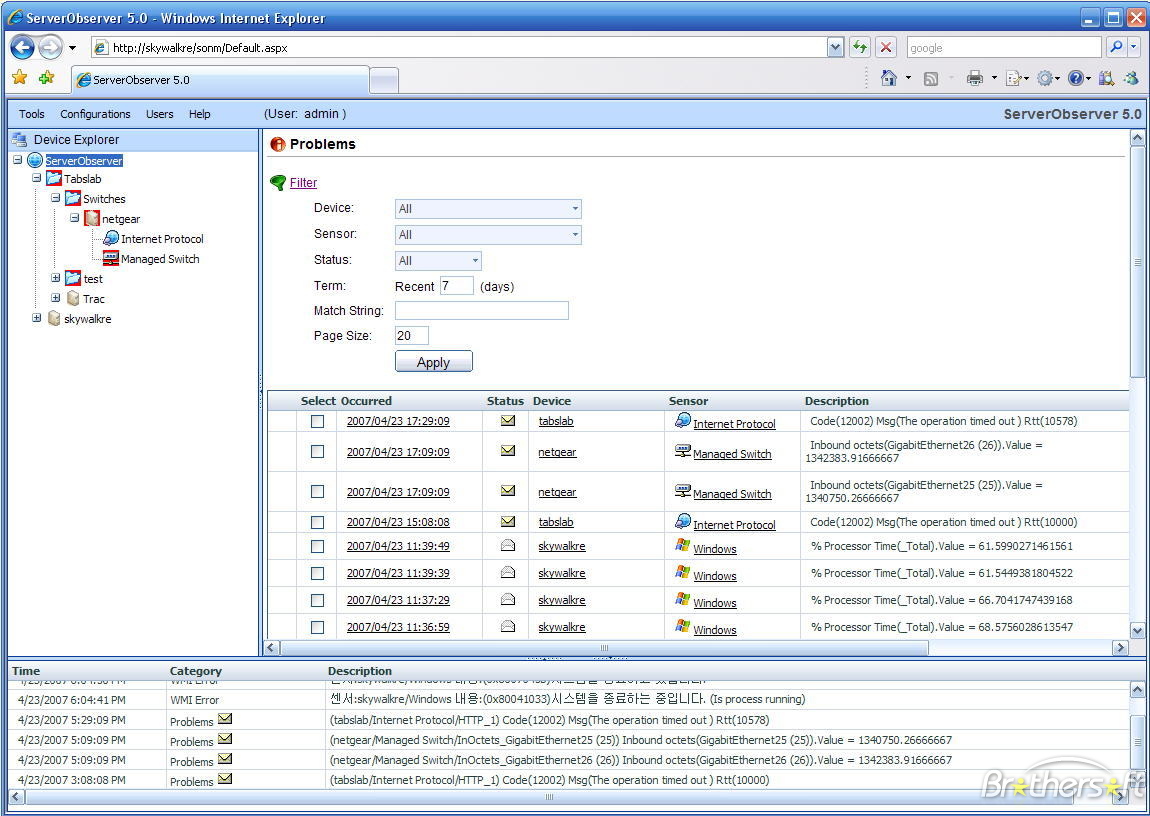Click the Apply button
Image resolution: width=1150 pixels, height=816 pixels.
pos(433,362)
